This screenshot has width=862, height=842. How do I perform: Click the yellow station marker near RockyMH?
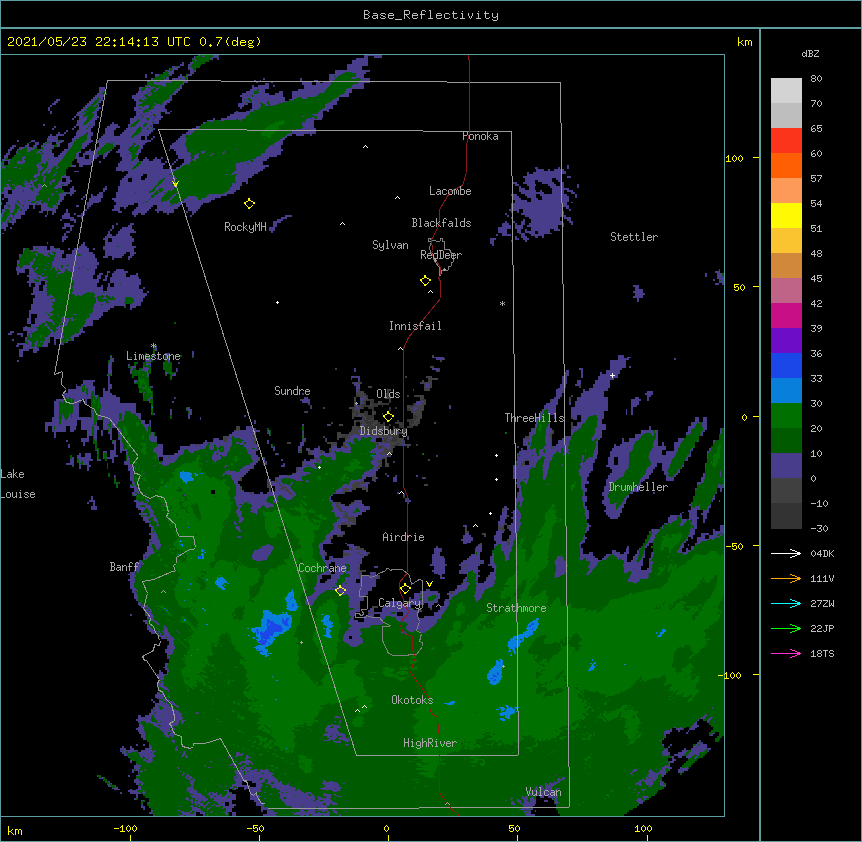249,204
